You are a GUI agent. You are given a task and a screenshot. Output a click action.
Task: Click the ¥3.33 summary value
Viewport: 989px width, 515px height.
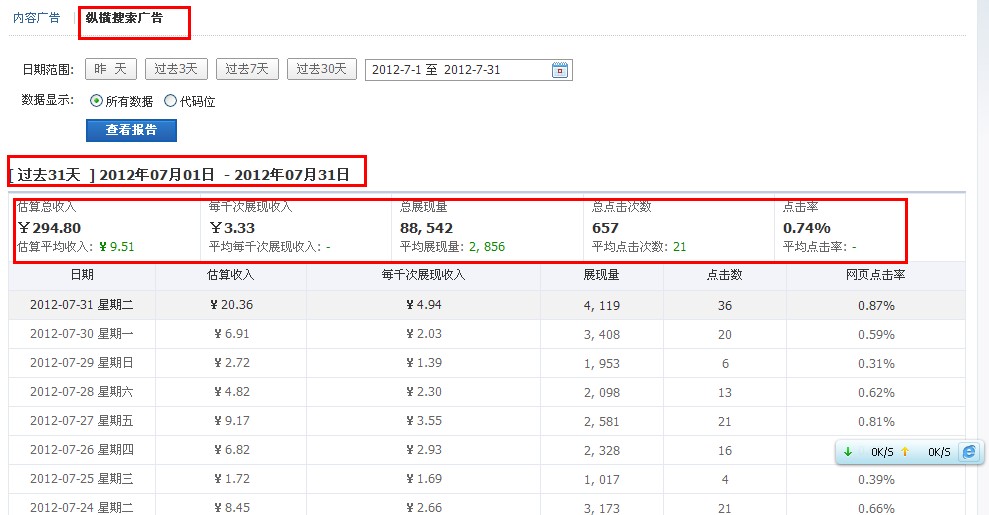[233, 228]
